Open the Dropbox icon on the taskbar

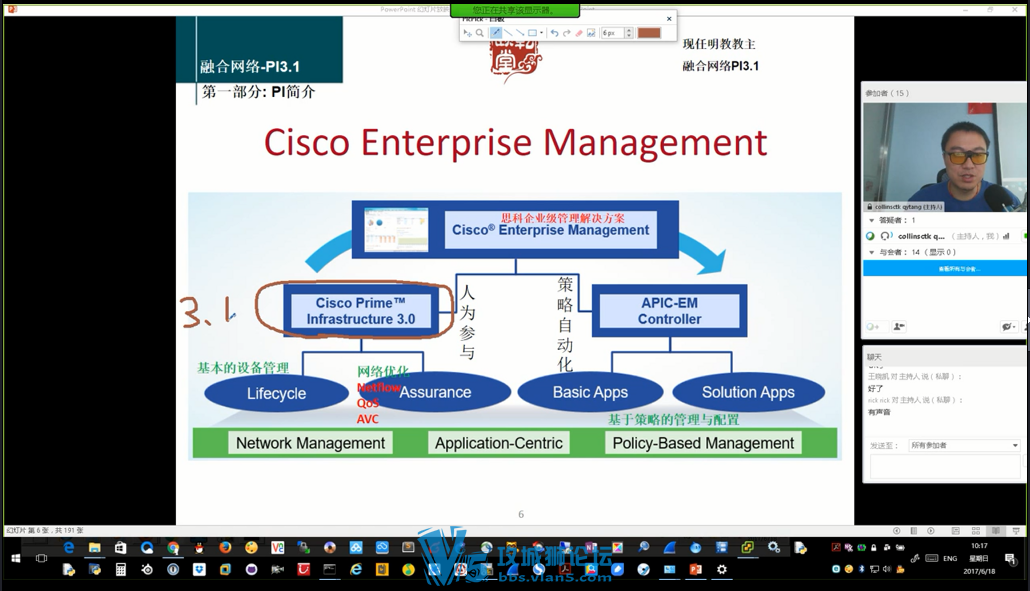[x=199, y=569]
